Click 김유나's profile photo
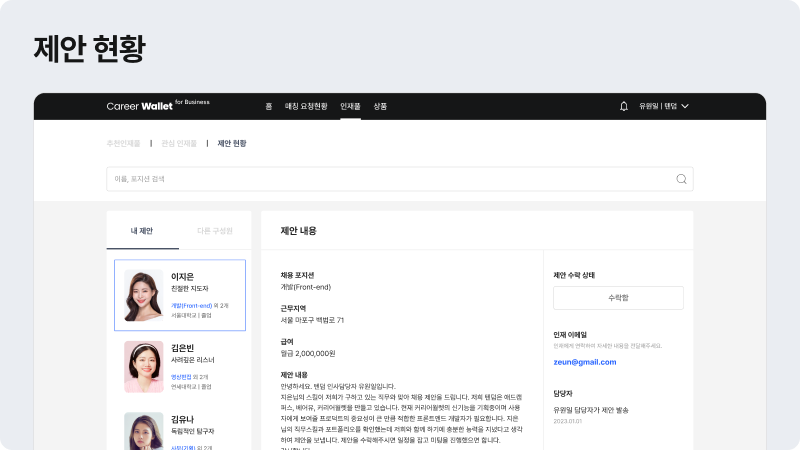 pos(143,431)
